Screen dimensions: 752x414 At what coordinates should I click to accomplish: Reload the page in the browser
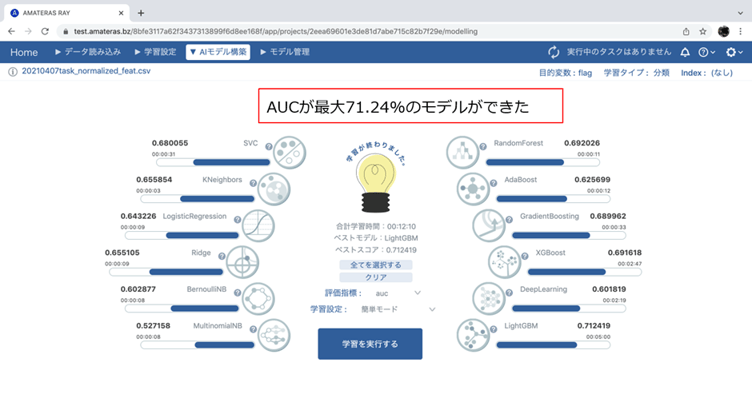pyautogui.click(x=45, y=31)
